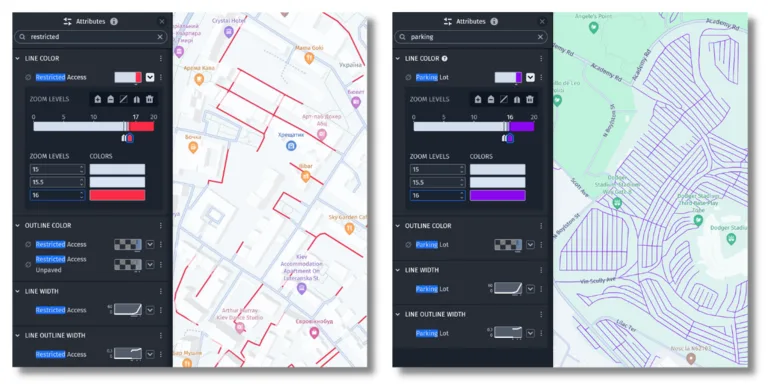Click the add zoom stop icon in restricted panel
768x384 pixels.
[97, 99]
